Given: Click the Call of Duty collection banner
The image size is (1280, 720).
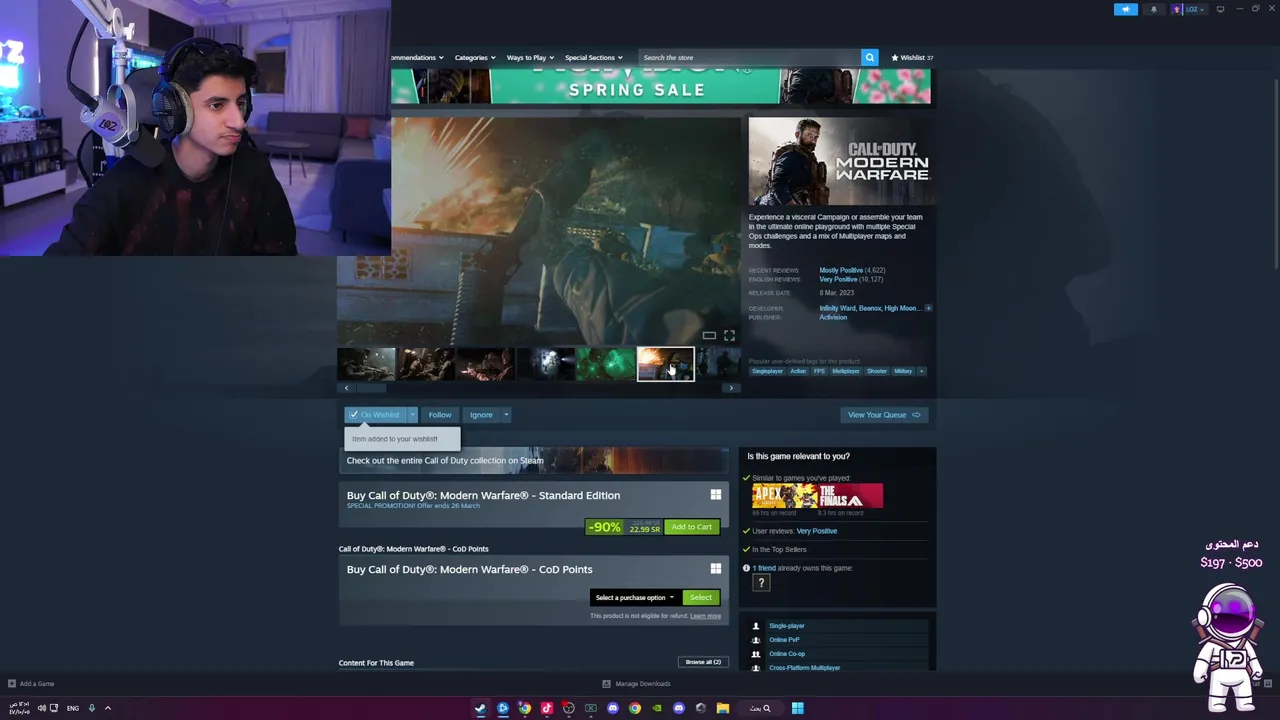Looking at the screenshot, I should [x=534, y=461].
